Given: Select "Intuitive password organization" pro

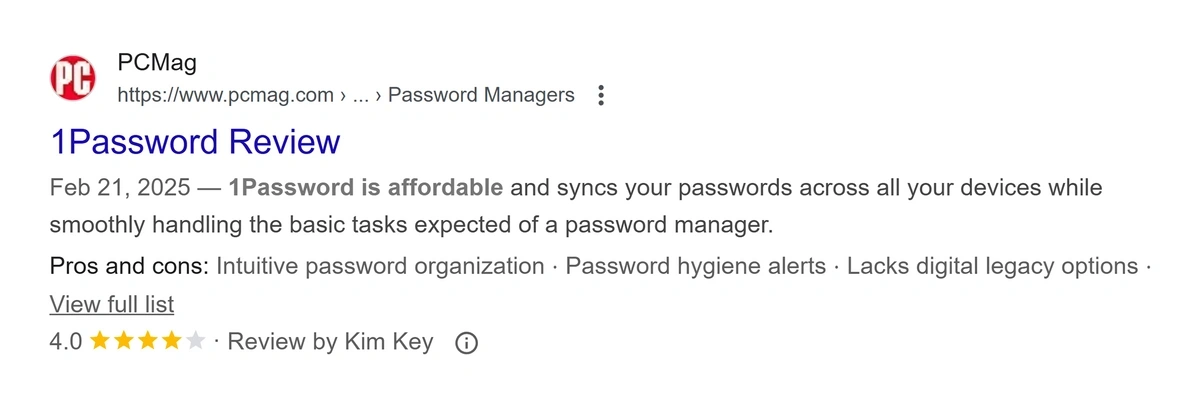Looking at the screenshot, I should 380,267.
